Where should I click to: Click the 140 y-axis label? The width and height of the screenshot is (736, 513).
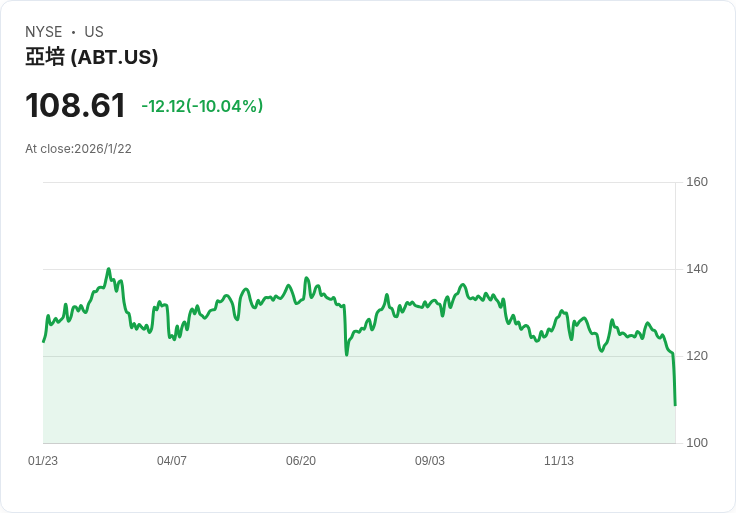(x=697, y=269)
